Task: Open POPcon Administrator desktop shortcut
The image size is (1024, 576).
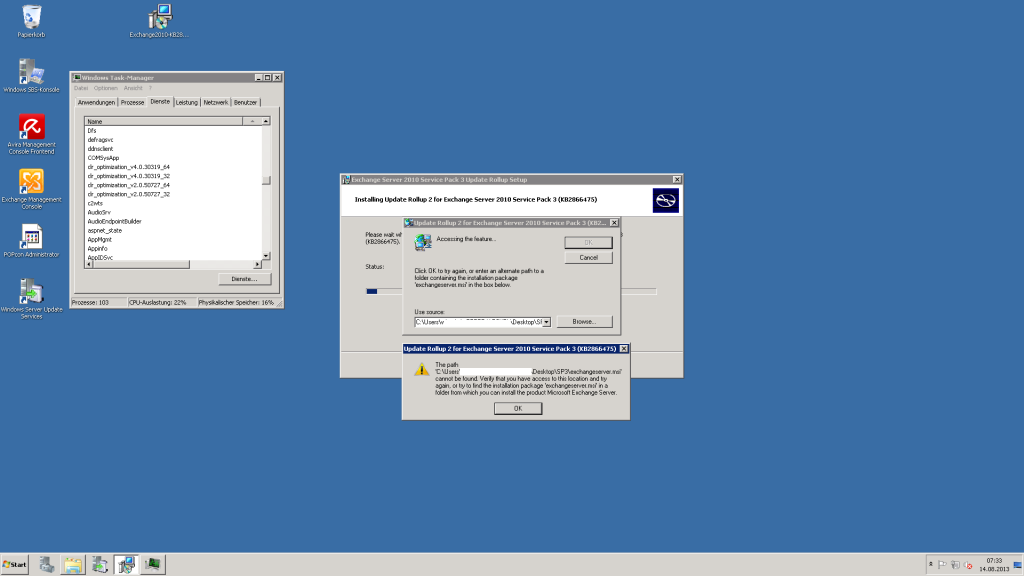Action: click(x=31, y=241)
